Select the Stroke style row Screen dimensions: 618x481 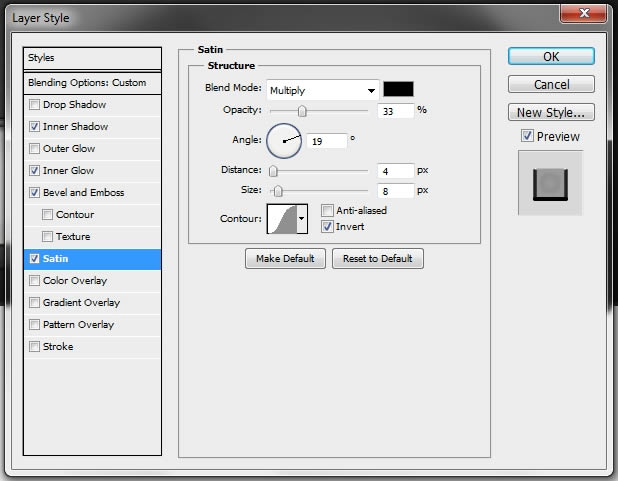pos(92,347)
